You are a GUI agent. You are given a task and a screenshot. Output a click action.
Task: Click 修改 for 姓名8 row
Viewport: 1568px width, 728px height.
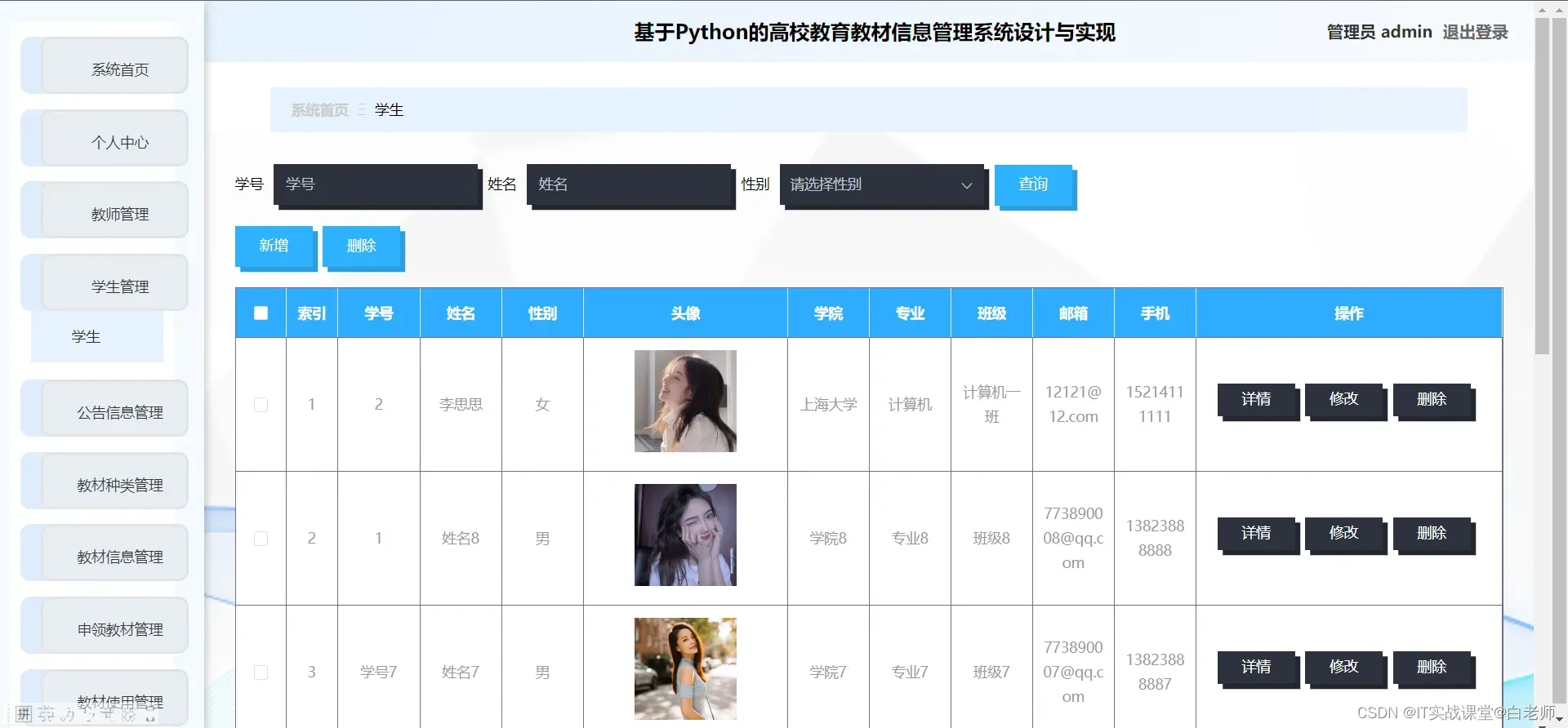1343,533
